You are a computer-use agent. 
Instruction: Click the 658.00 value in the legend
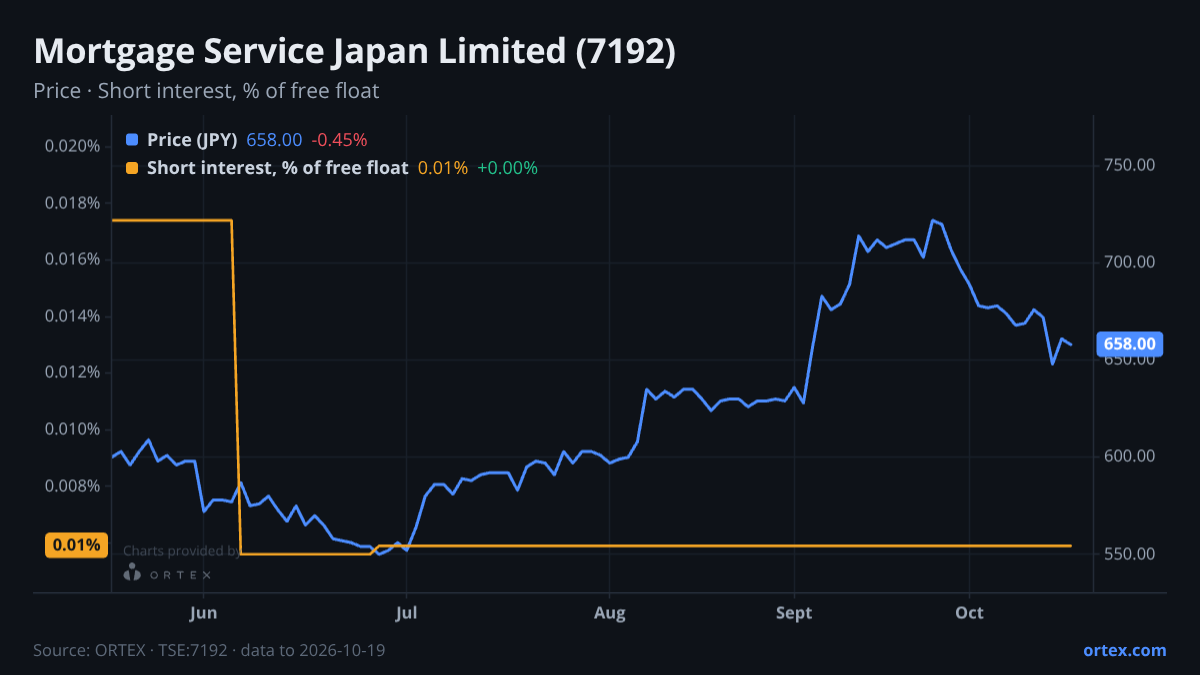[274, 140]
